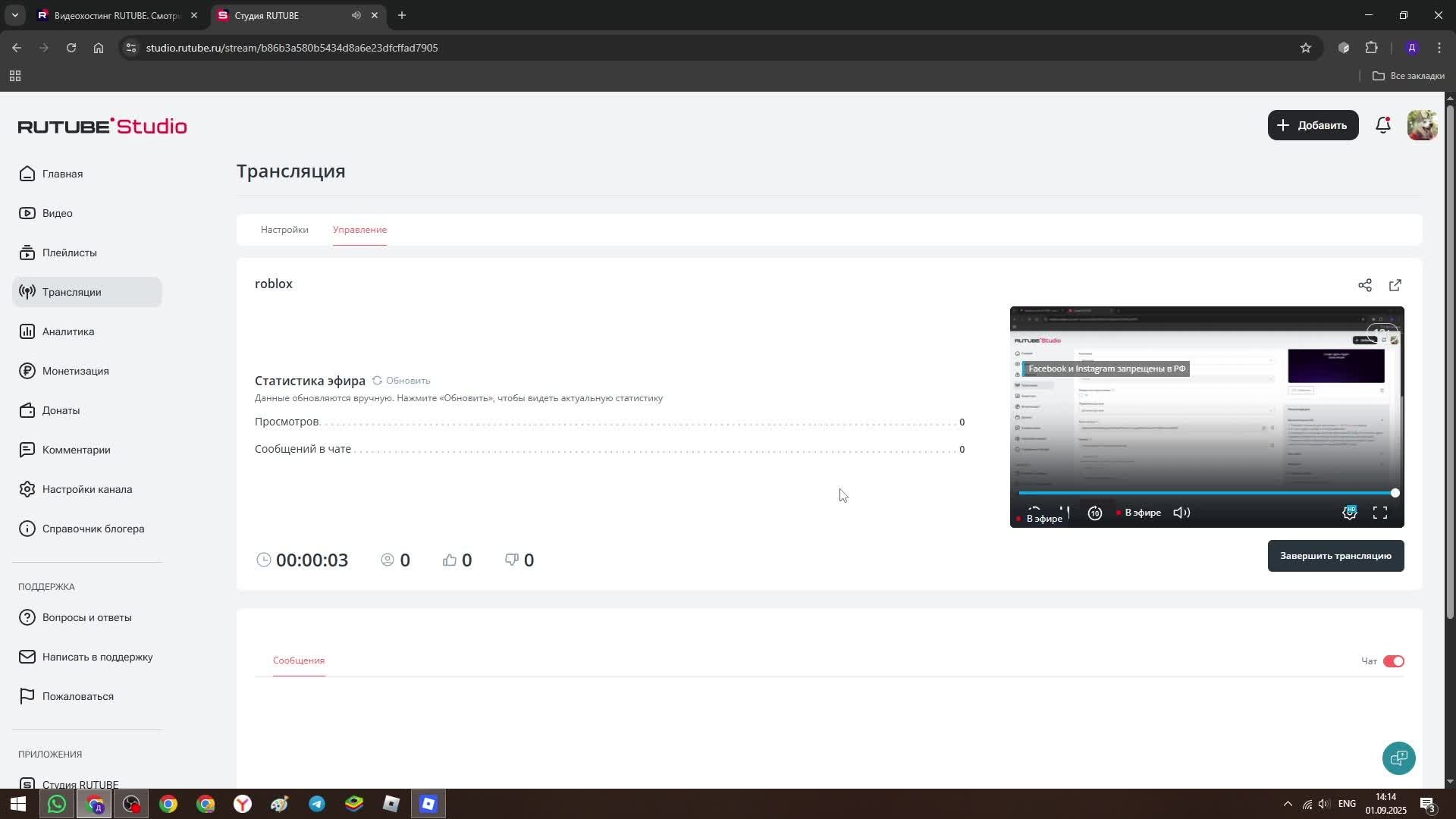Toggle the Чат switch off
The image size is (1456, 819).
1393,661
